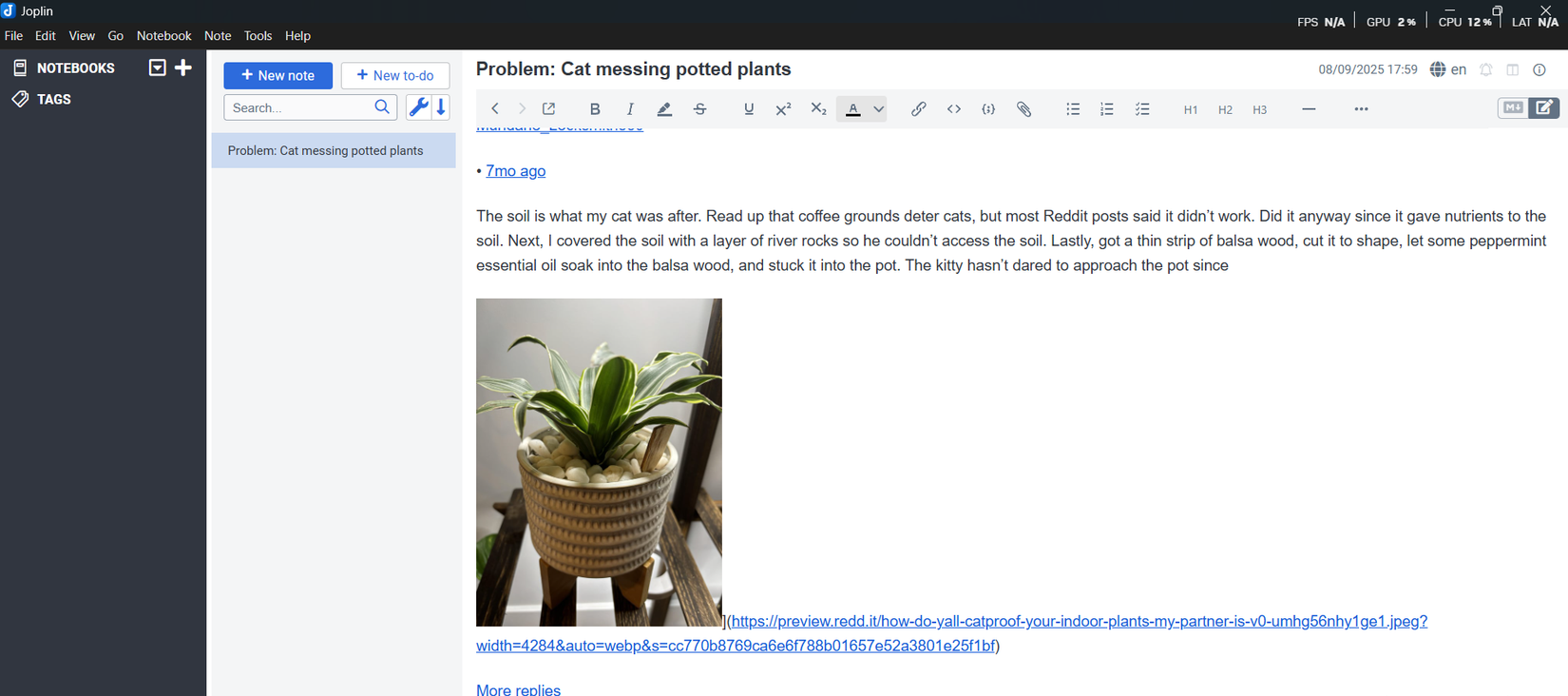The image size is (1568, 696).
Task: Apply strikethrough formatting
Action: click(x=700, y=109)
